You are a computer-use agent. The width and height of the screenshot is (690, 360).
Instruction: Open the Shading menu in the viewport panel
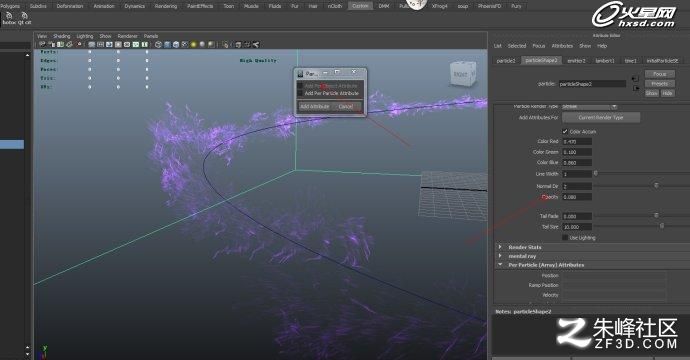(x=62, y=36)
